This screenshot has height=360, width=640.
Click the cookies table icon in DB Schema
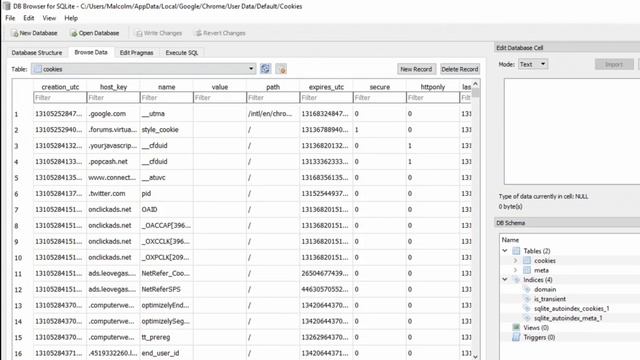[x=527, y=260]
